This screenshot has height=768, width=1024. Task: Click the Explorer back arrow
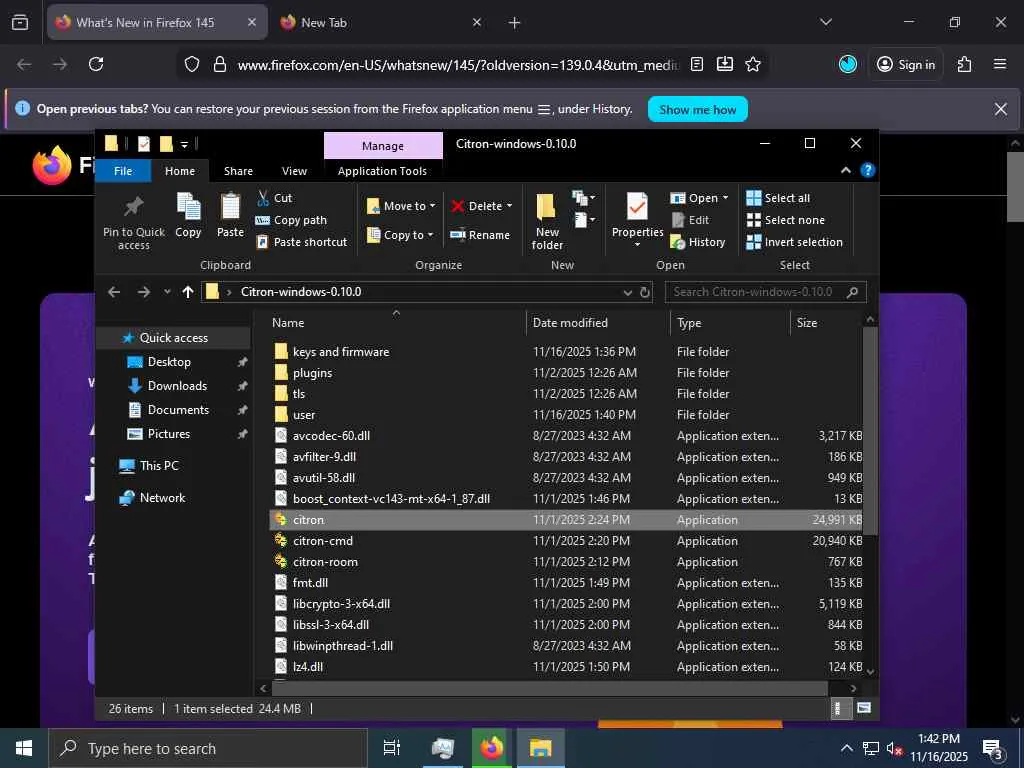click(x=114, y=292)
